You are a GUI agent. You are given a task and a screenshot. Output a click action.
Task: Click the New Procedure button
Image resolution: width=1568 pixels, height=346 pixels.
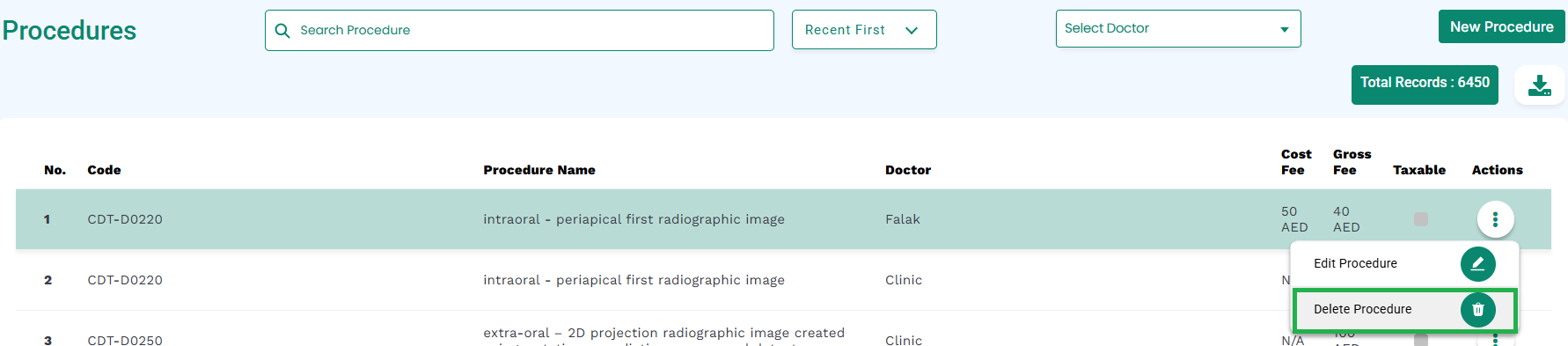[x=1501, y=26]
